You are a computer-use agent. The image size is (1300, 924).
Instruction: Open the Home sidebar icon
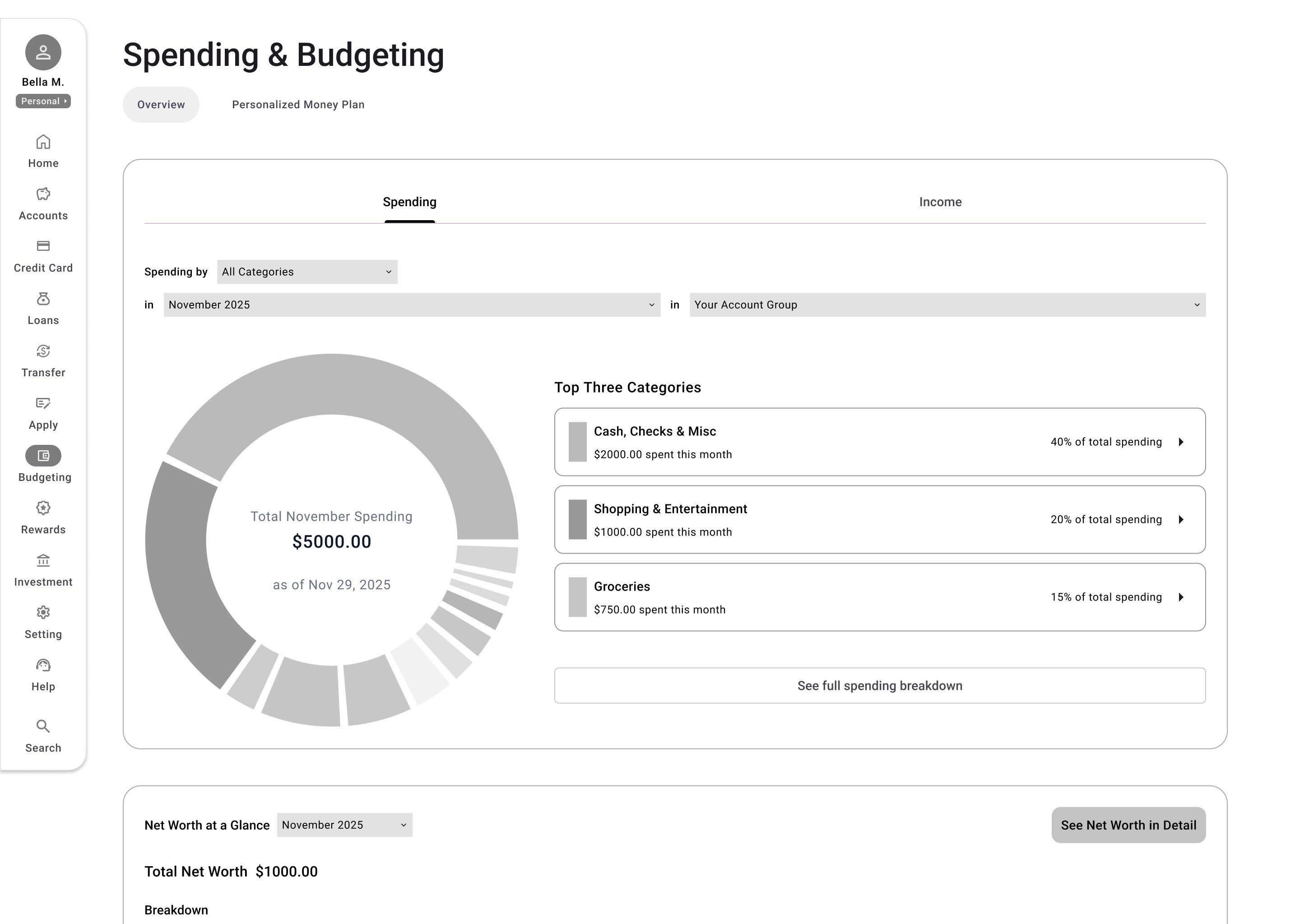point(43,142)
